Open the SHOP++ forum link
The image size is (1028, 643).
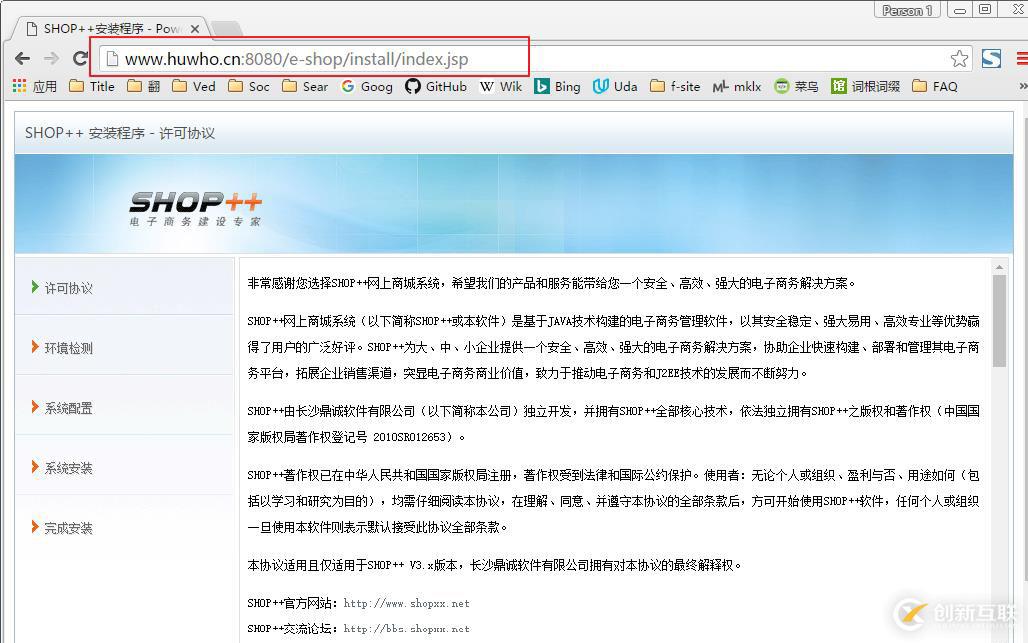(x=406, y=629)
